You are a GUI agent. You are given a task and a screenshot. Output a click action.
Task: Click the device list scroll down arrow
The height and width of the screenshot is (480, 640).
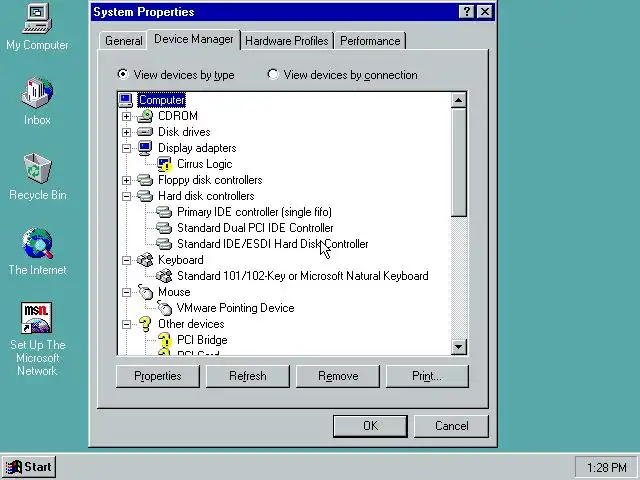click(459, 347)
